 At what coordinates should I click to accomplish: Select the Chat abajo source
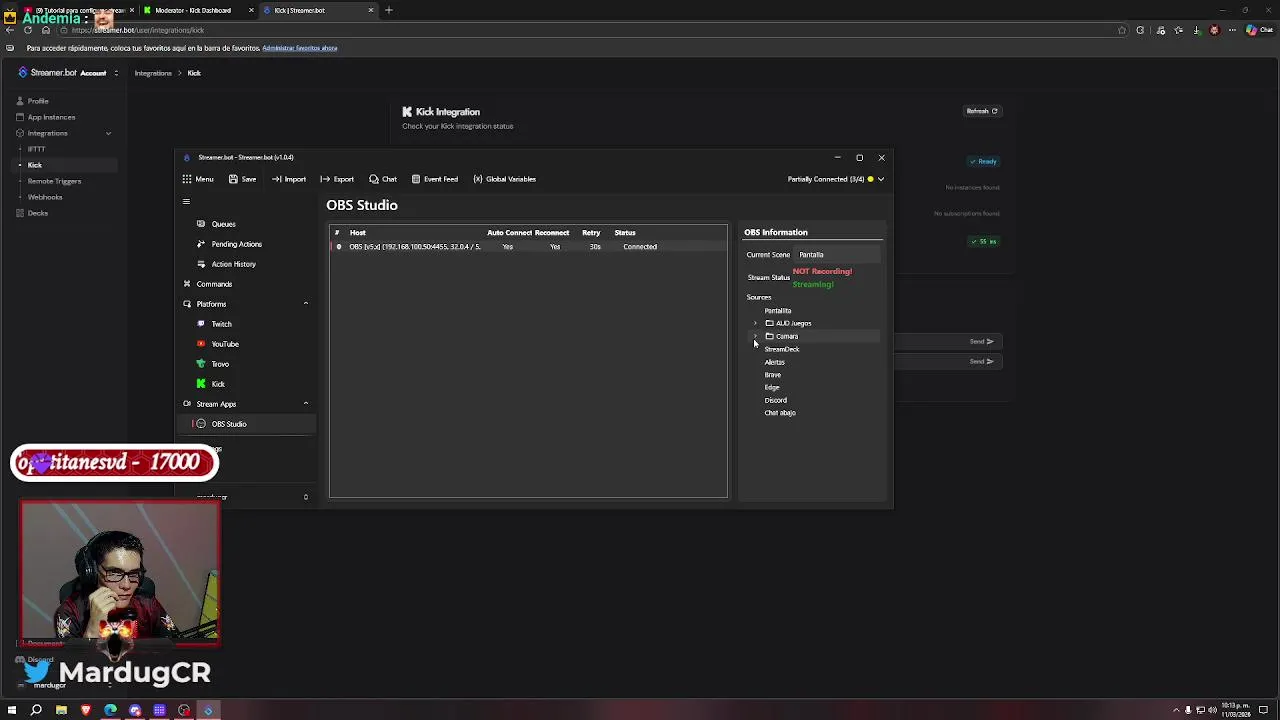point(780,413)
